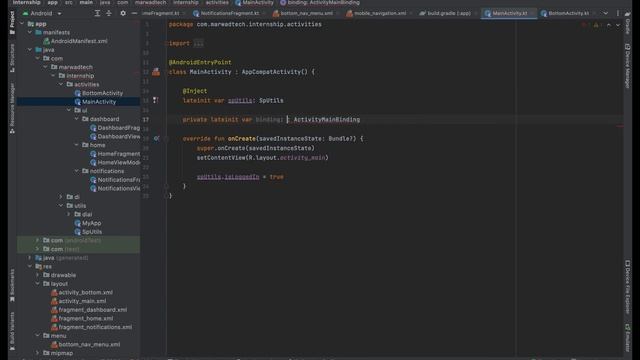Show hidden editor tabs dropdown arrow

[x=606, y=13]
